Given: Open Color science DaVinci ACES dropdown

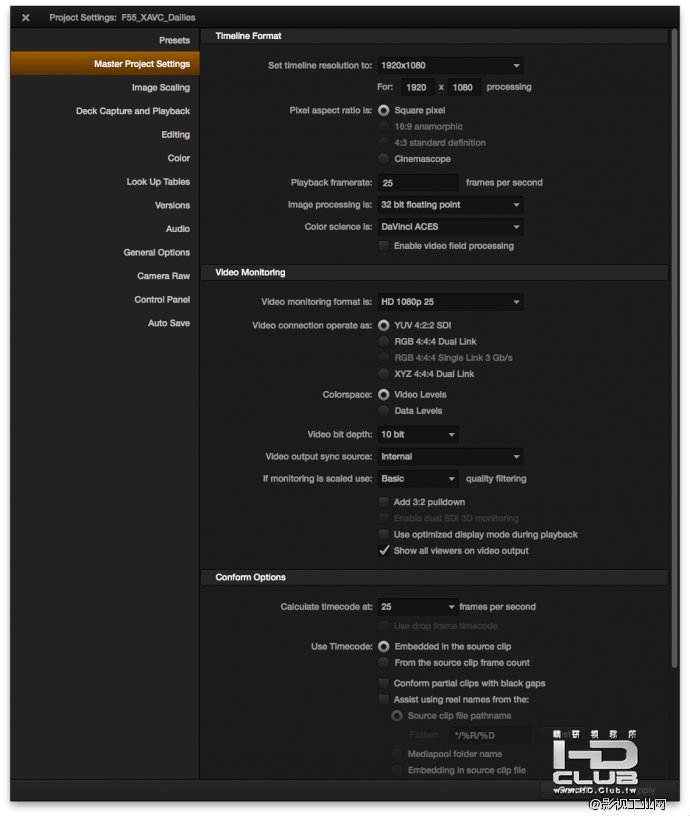Looking at the screenshot, I should coord(450,227).
